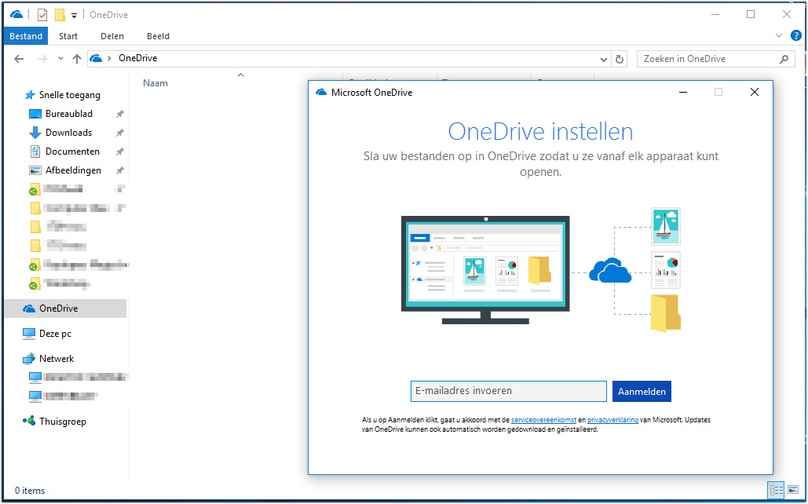Image resolution: width=808 pixels, height=504 pixels.
Task: Click the properties checkmark icon in title bar
Action: tap(42, 14)
